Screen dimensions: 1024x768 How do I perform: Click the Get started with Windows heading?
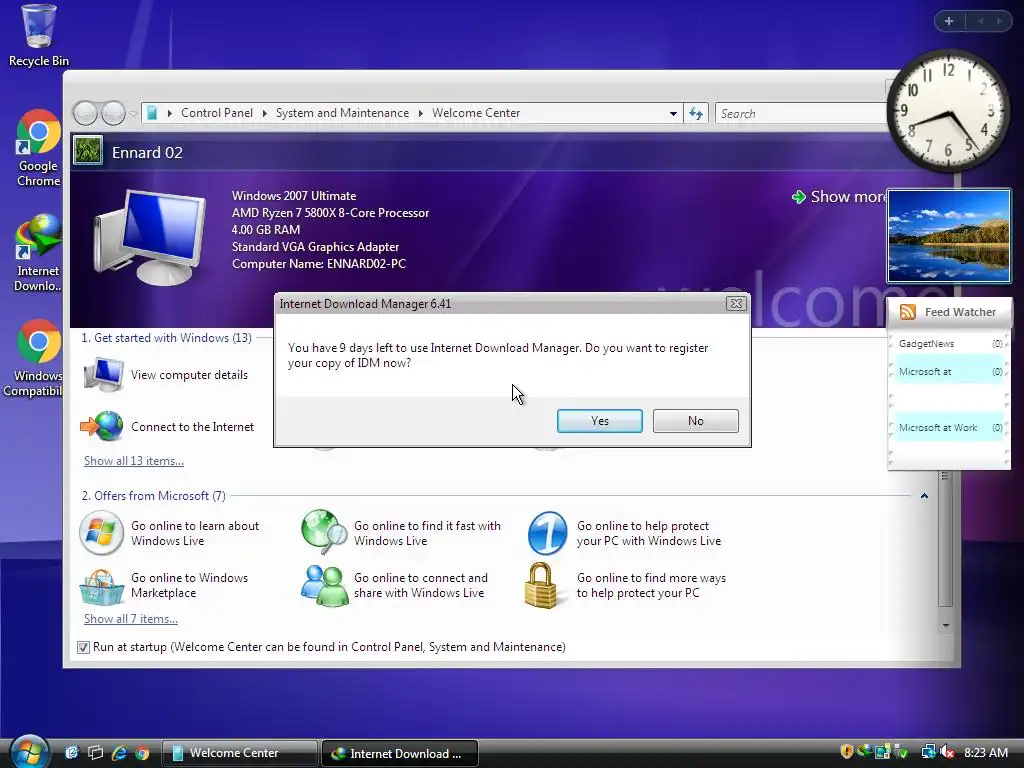[167, 338]
